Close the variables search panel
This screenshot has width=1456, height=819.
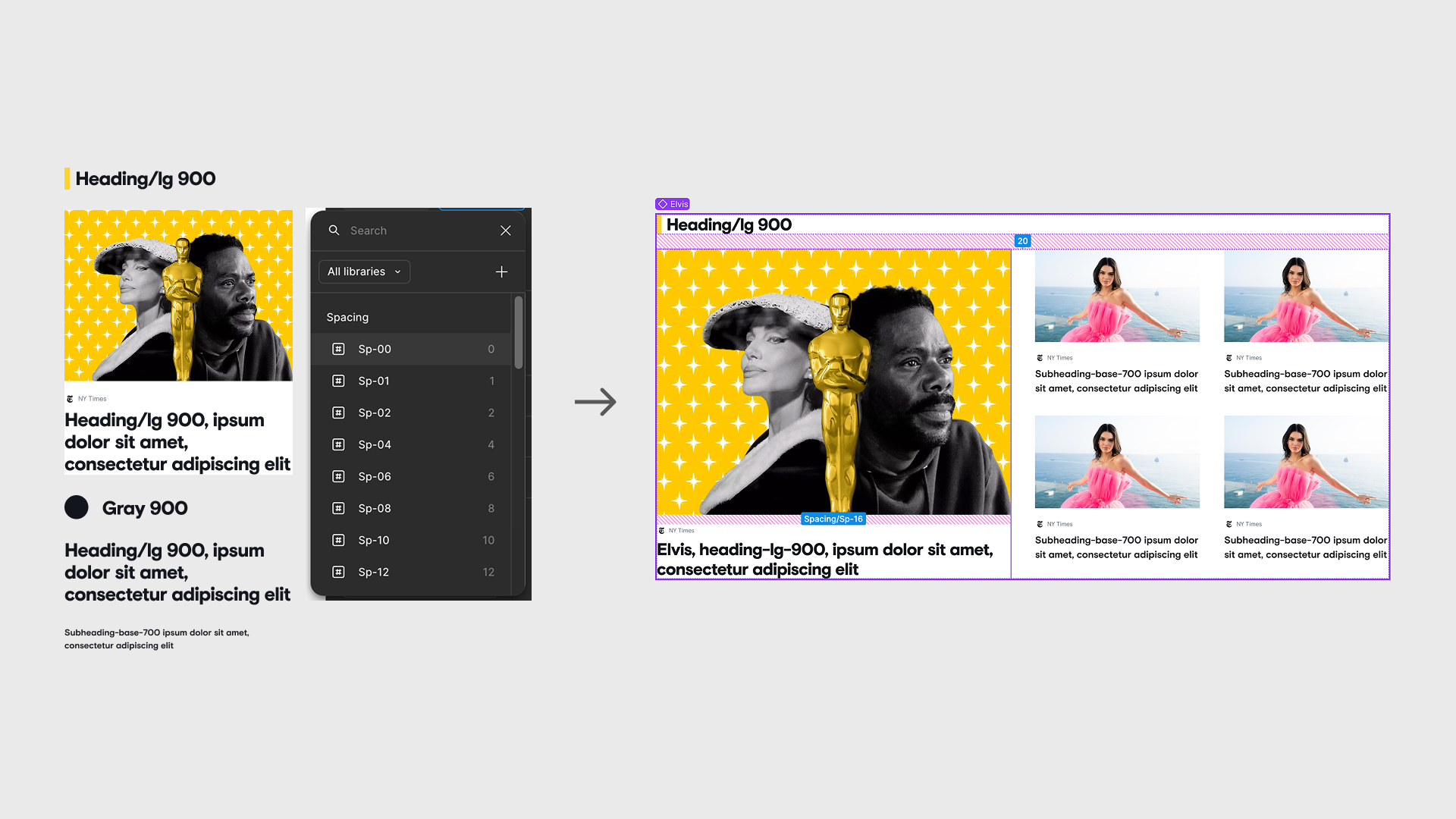click(x=506, y=231)
